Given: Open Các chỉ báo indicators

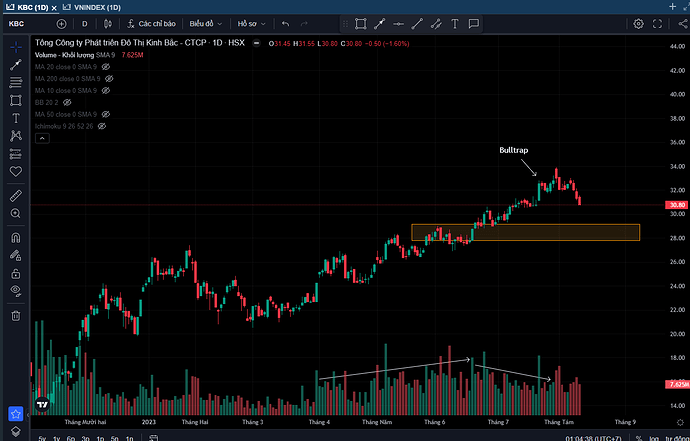Looking at the screenshot, I should (151, 24).
